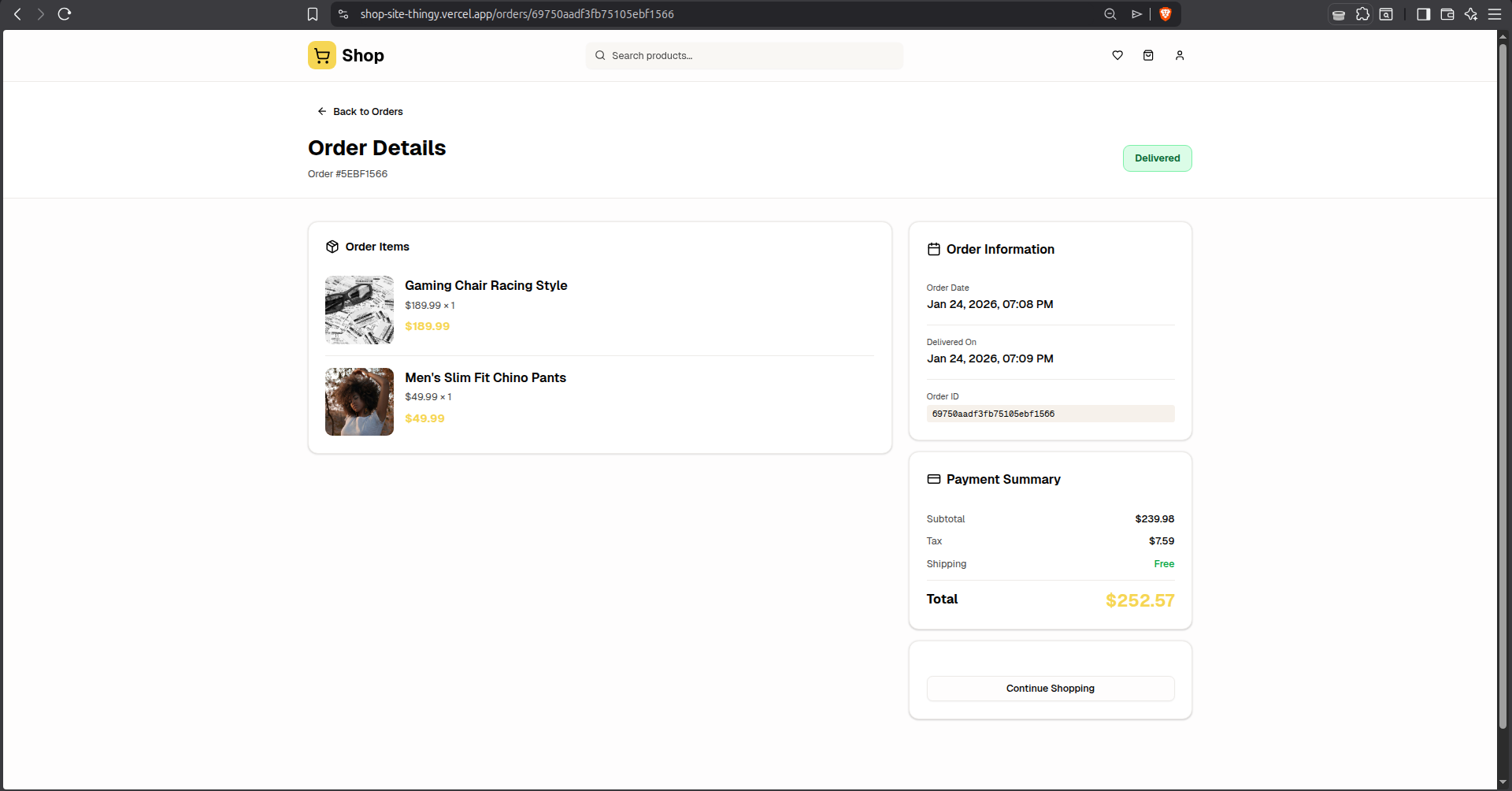Screen dimensions: 1512x791
Task: Click the Back to Orders link
Action: click(x=361, y=112)
